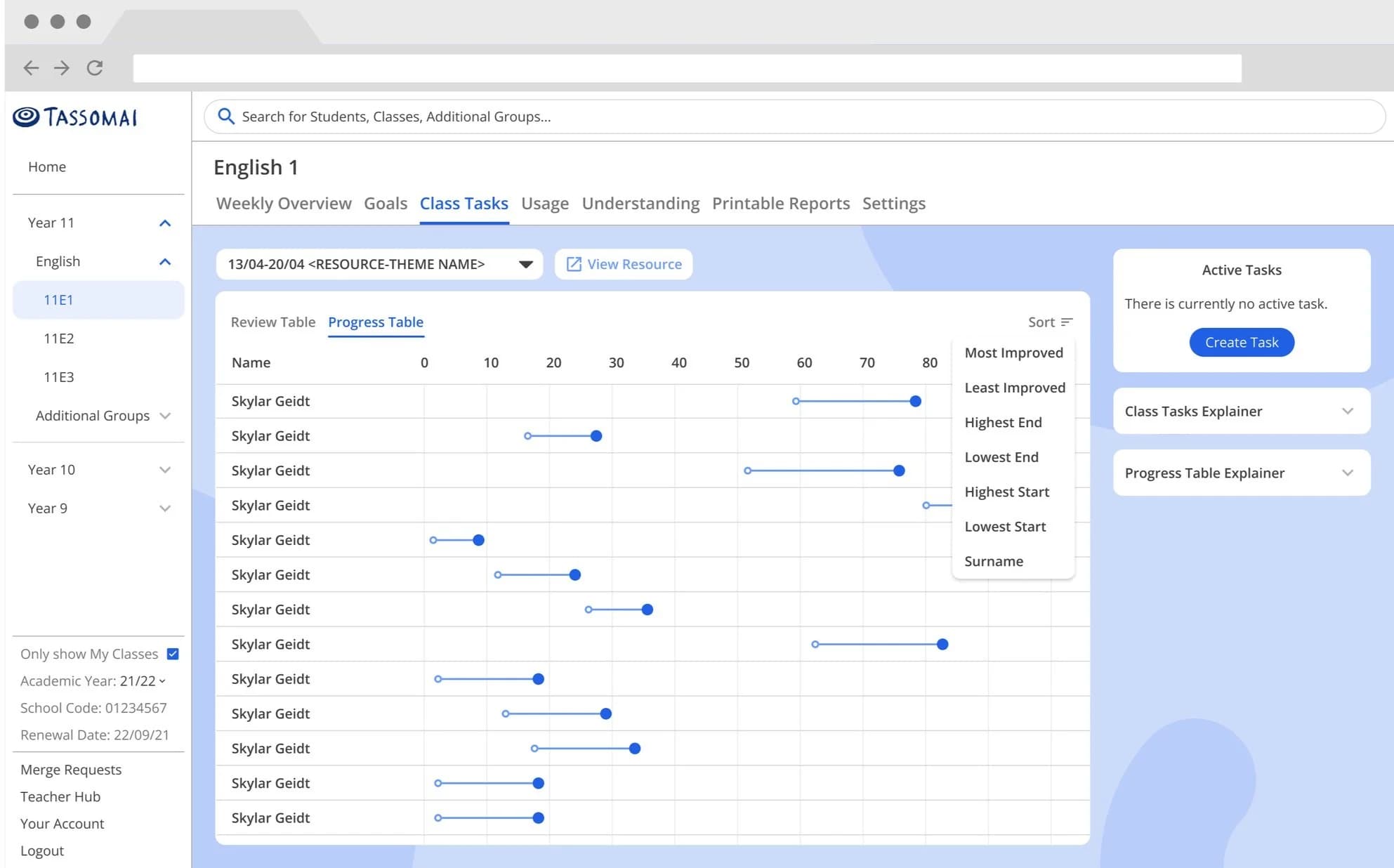Screen dimensions: 1394x868
Task: Sort by Least Improved
Action: pyautogui.click(x=1013, y=388)
